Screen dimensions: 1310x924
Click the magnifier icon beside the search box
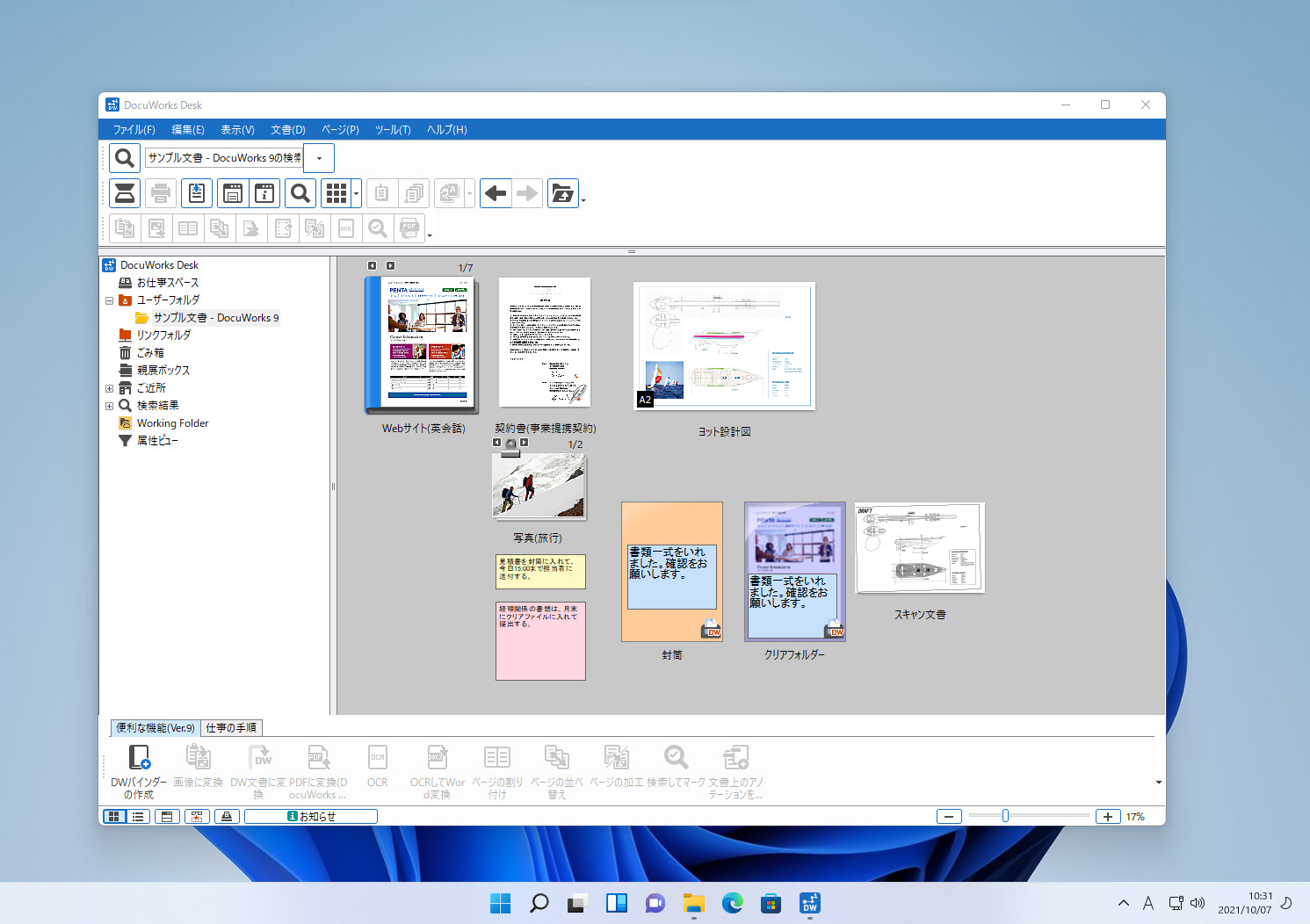click(125, 158)
